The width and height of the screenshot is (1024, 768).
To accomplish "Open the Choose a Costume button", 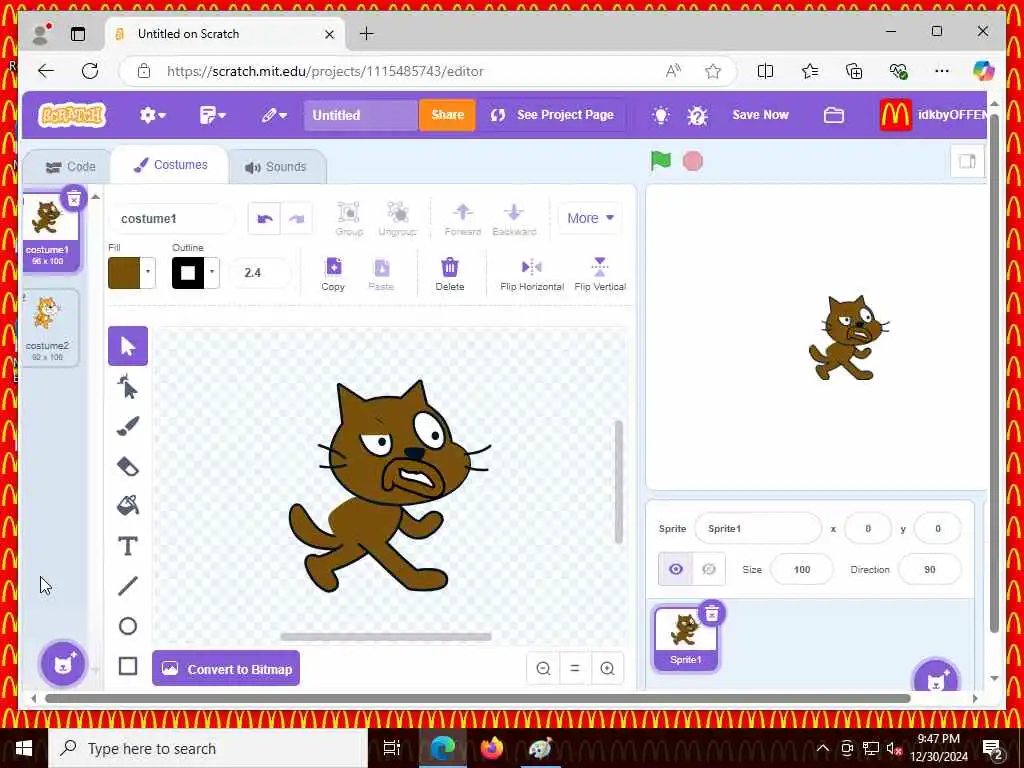I will (63, 665).
